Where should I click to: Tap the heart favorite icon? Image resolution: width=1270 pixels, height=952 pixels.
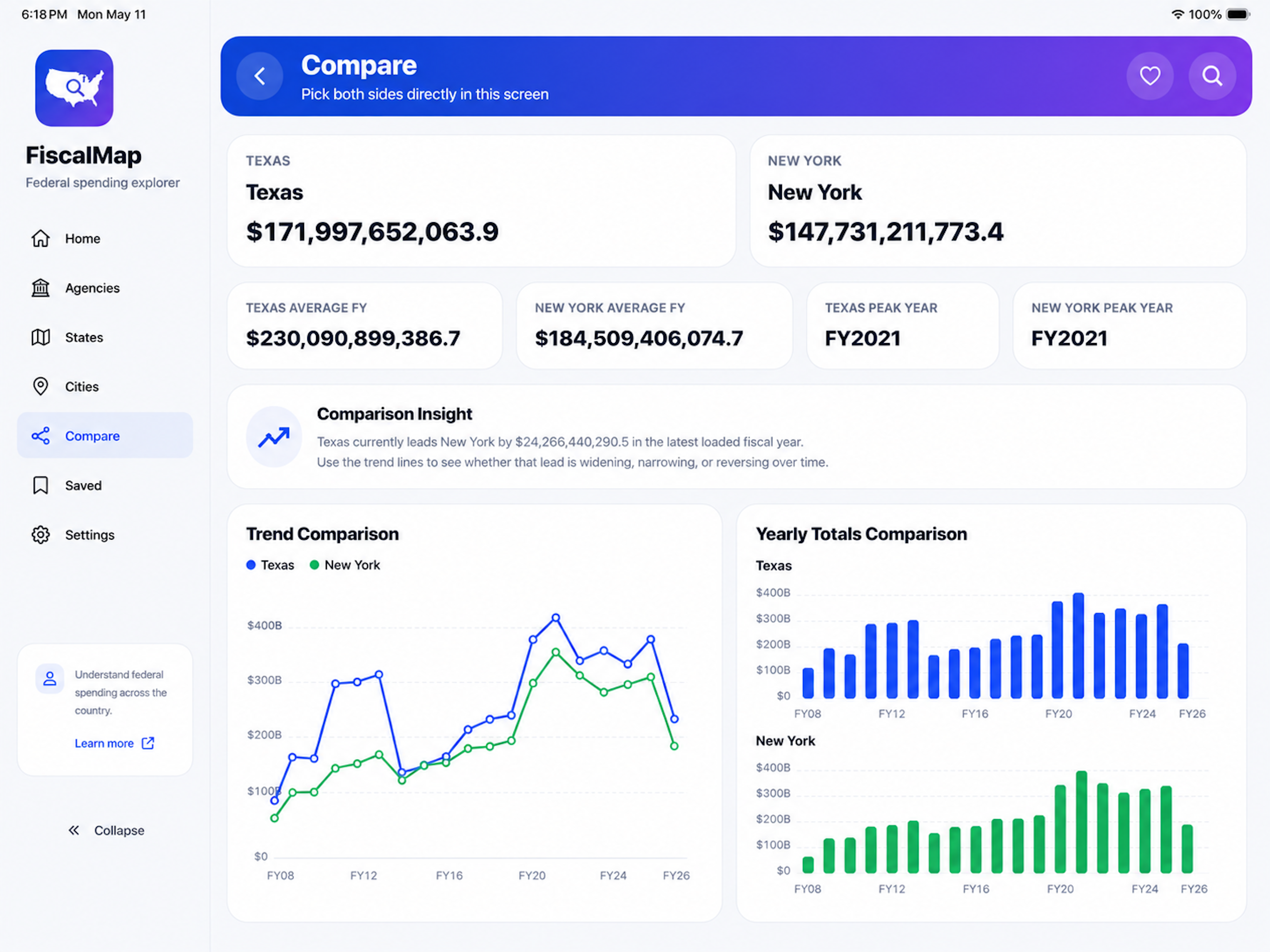pyautogui.click(x=1150, y=76)
